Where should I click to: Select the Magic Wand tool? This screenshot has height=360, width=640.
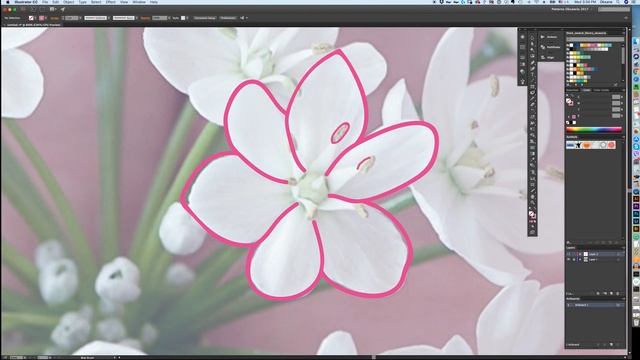coord(532,50)
